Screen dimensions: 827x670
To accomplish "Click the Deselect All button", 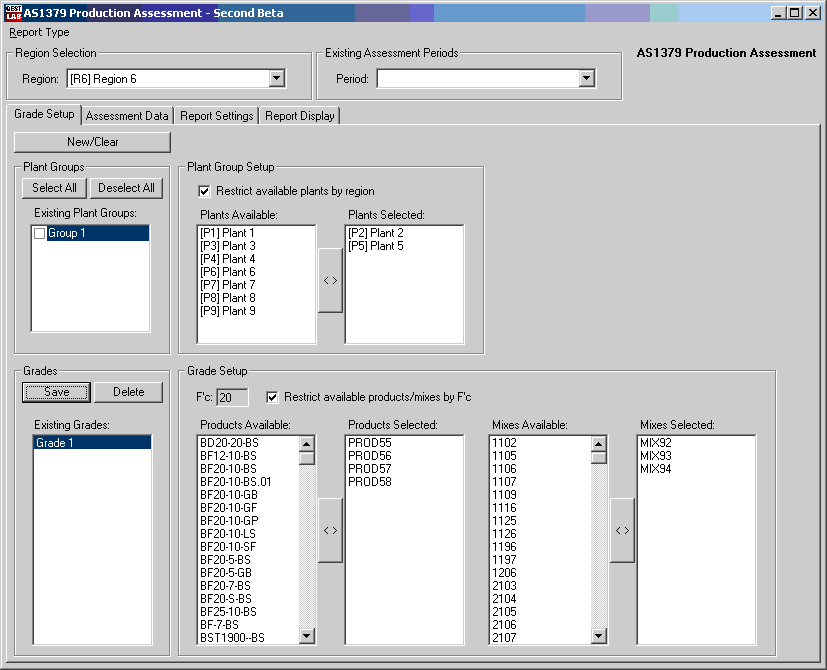I will 127,188.
